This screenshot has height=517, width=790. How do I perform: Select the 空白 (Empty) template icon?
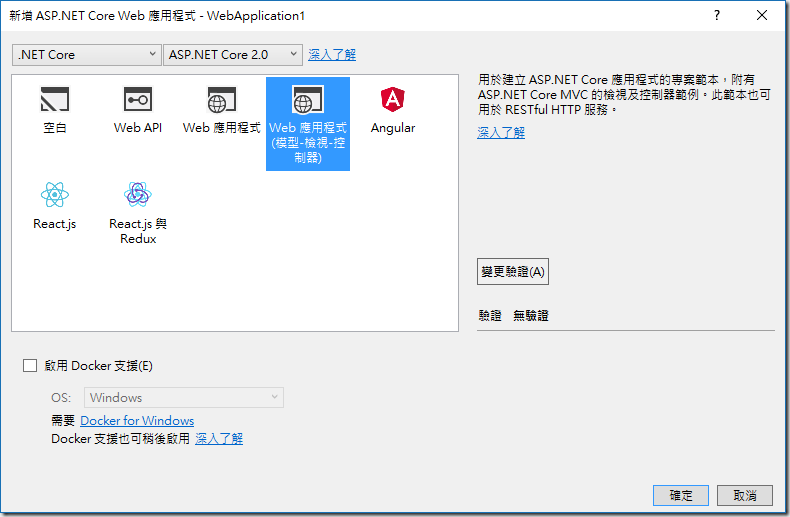54,99
